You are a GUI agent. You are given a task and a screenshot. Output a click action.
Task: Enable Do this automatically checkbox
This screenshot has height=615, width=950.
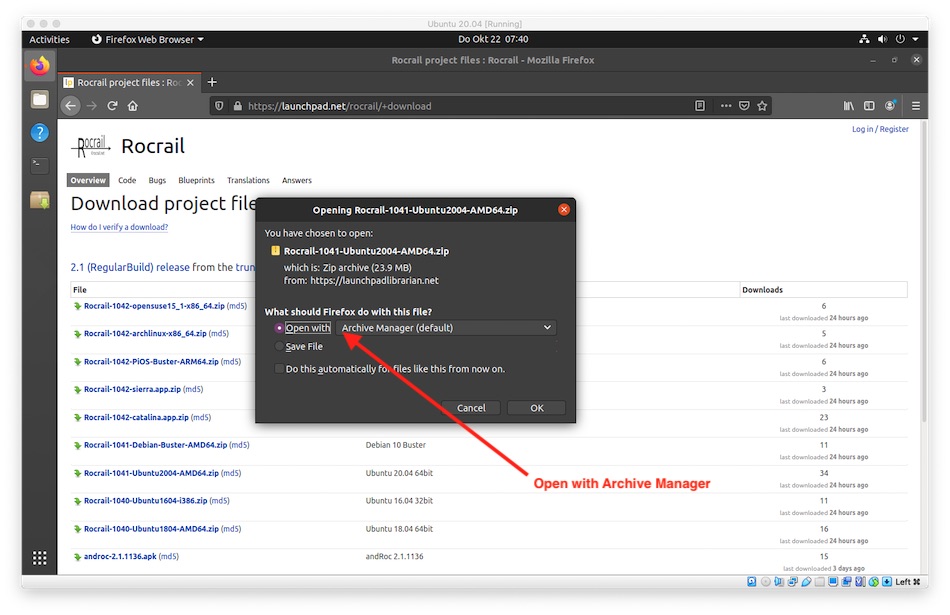(x=279, y=369)
